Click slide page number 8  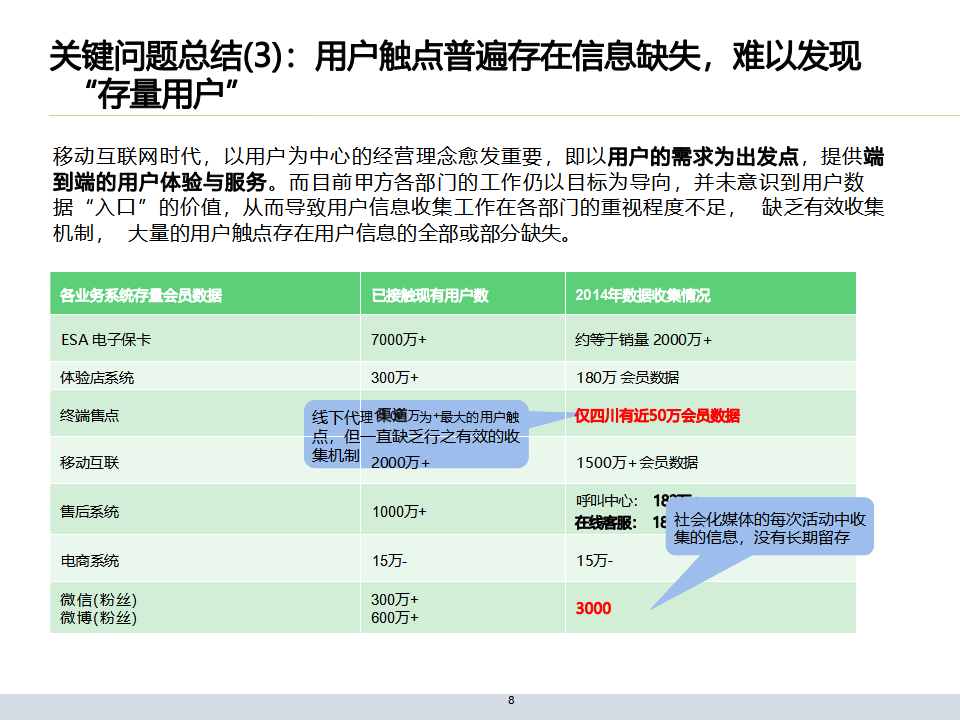pyautogui.click(x=511, y=700)
